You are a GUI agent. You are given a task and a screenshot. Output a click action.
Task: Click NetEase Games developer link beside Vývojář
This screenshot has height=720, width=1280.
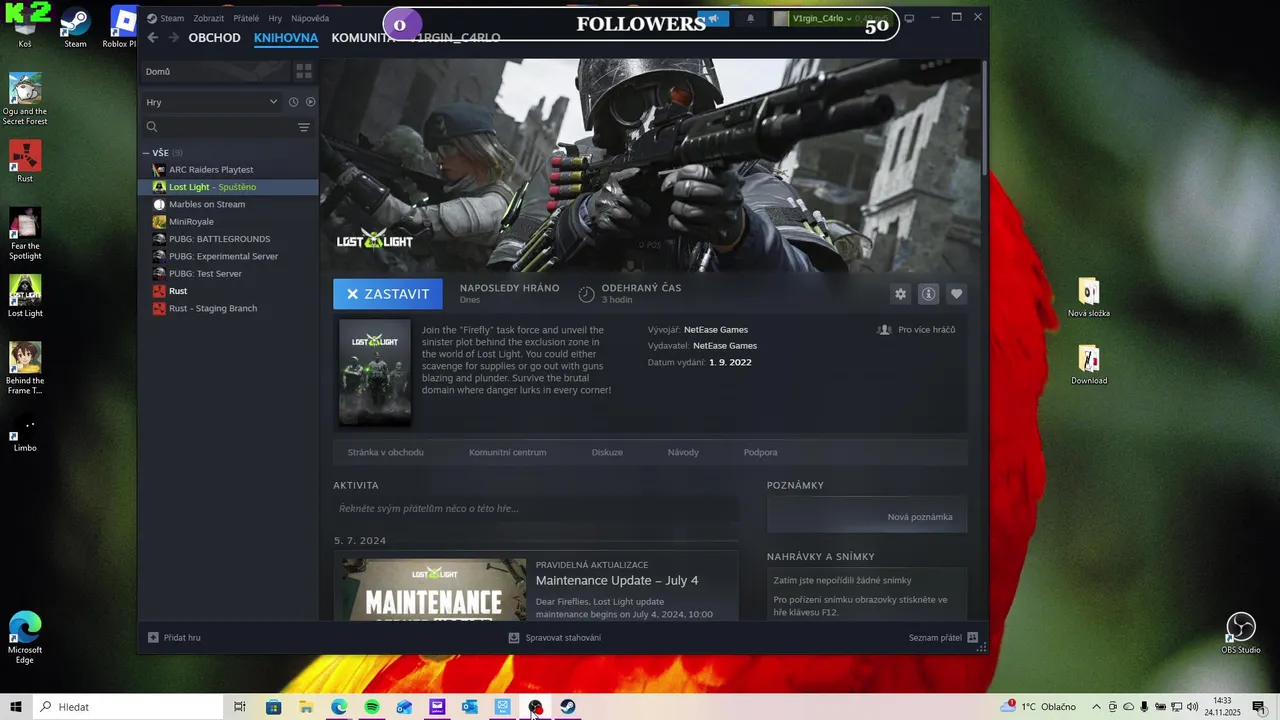[x=716, y=330]
